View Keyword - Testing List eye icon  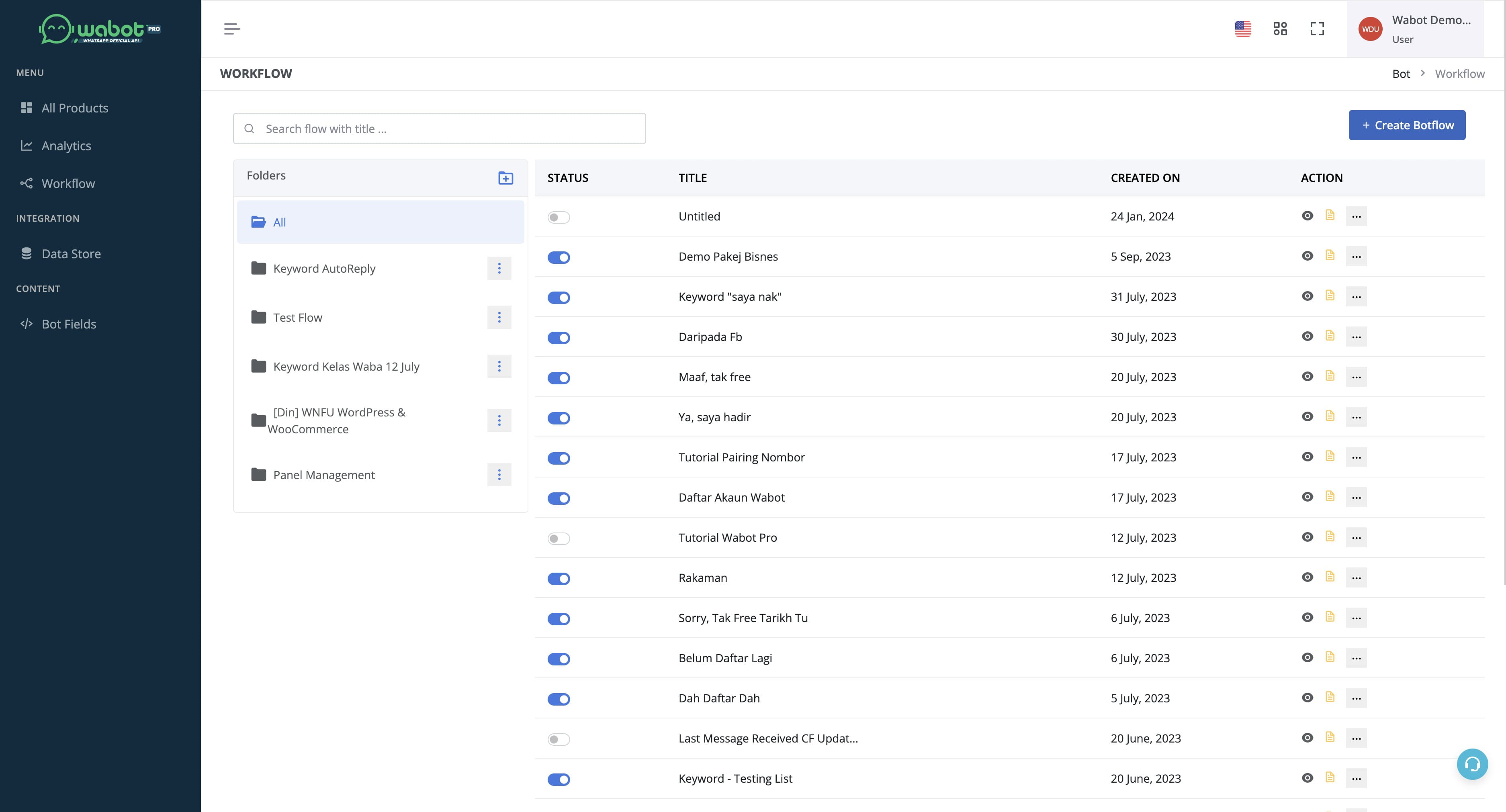[x=1307, y=778]
